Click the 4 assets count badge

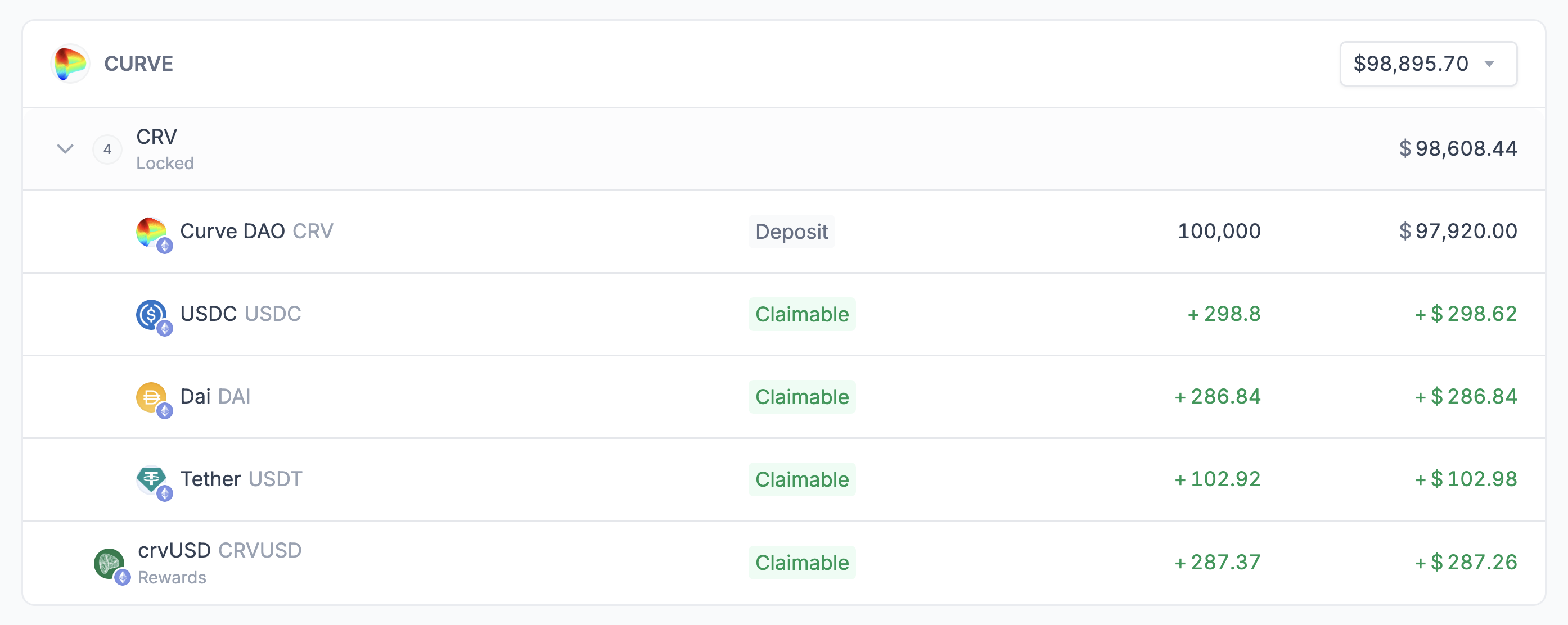107,149
